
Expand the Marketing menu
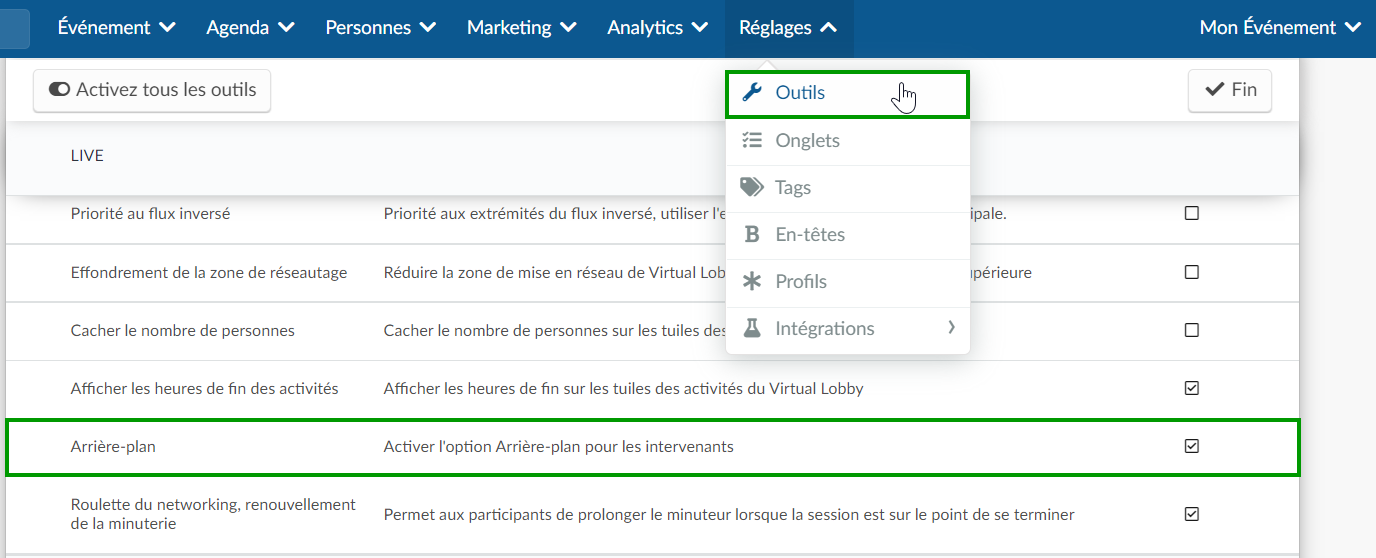(521, 28)
